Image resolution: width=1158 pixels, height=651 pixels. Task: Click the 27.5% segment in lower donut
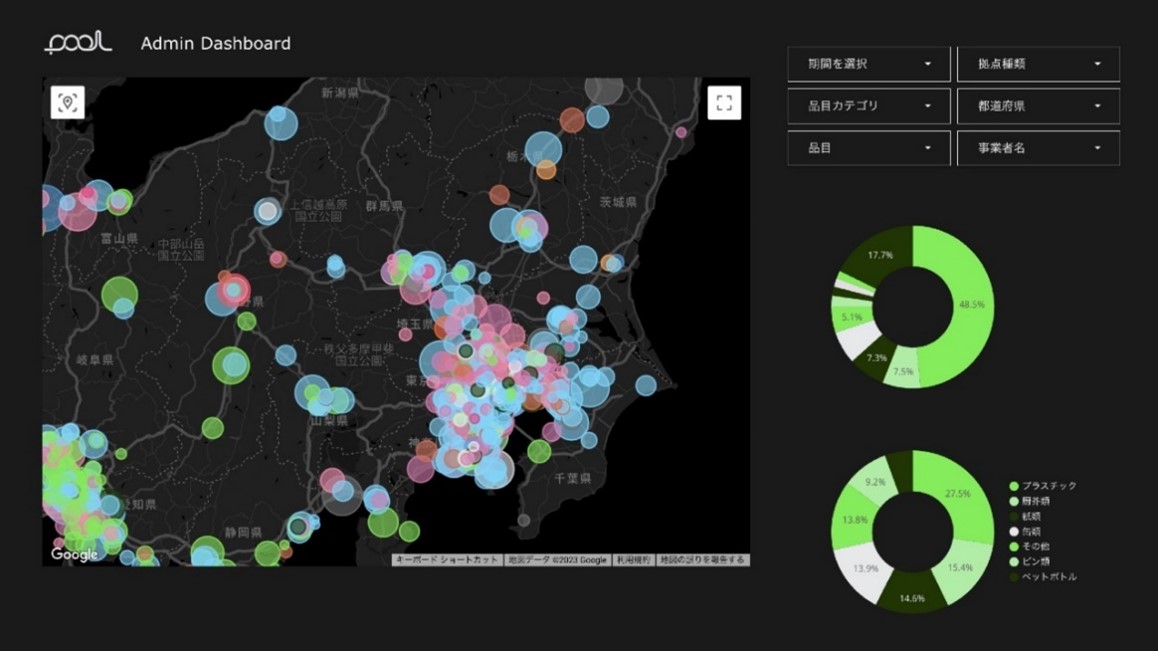(x=962, y=493)
